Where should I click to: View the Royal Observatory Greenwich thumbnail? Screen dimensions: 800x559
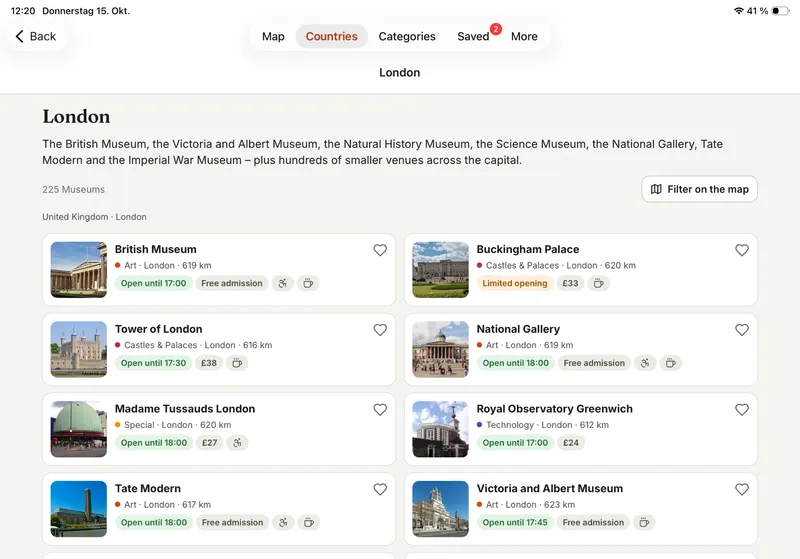440,429
